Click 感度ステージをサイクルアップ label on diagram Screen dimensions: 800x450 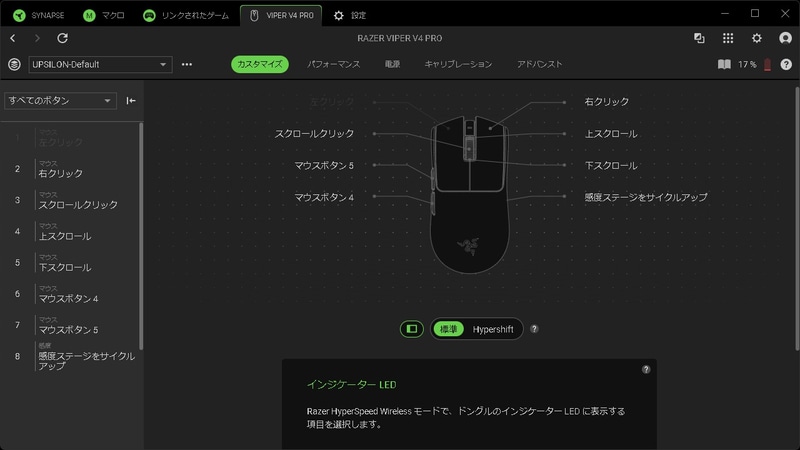pyautogui.click(x=646, y=197)
